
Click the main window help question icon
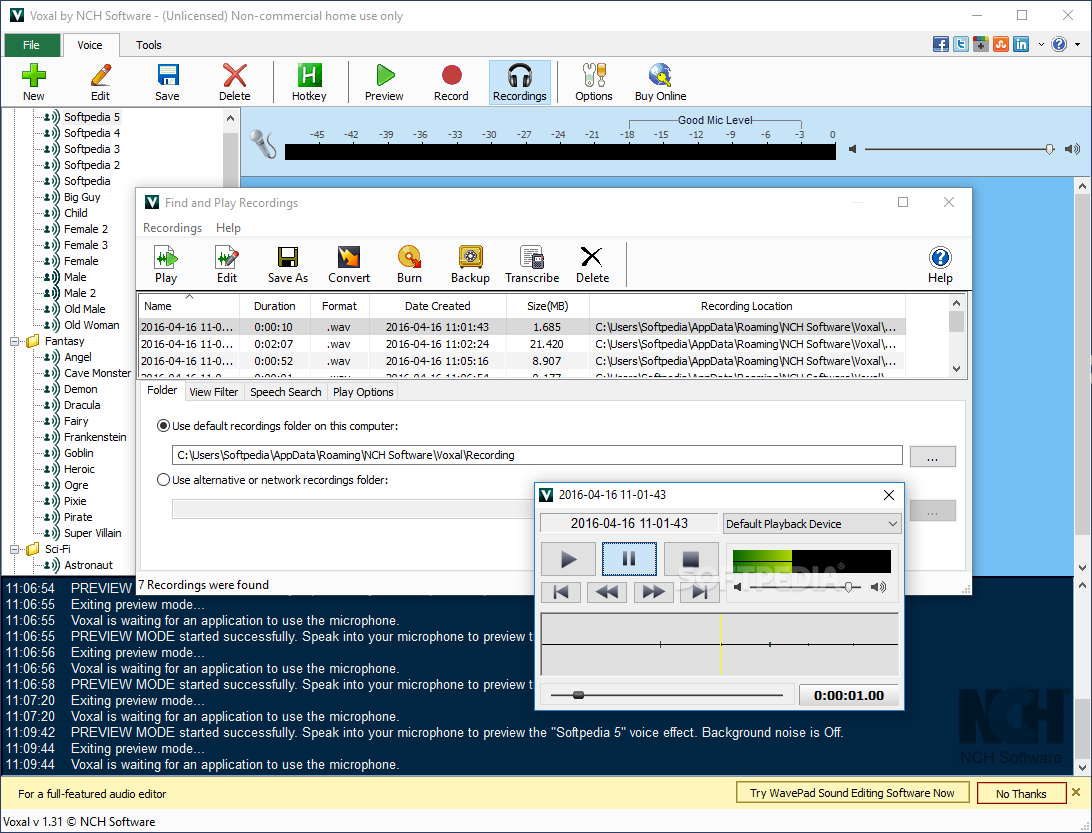coord(1059,45)
